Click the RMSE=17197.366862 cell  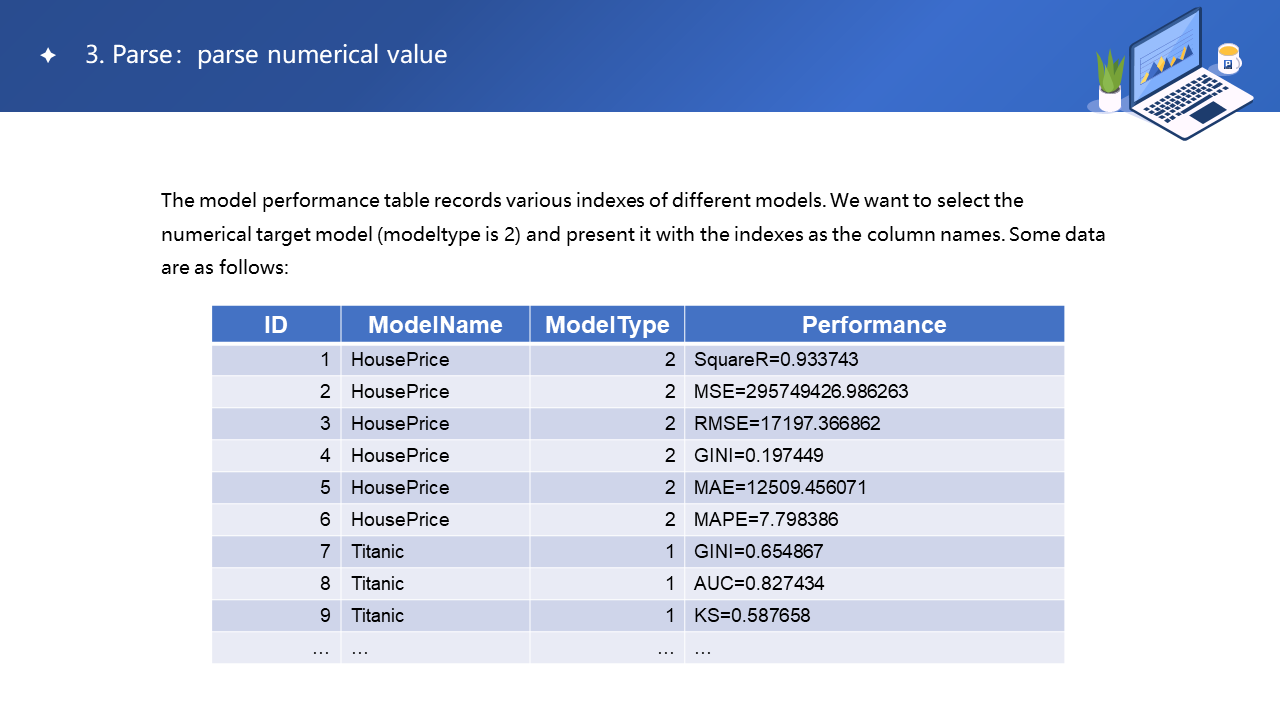click(787, 423)
